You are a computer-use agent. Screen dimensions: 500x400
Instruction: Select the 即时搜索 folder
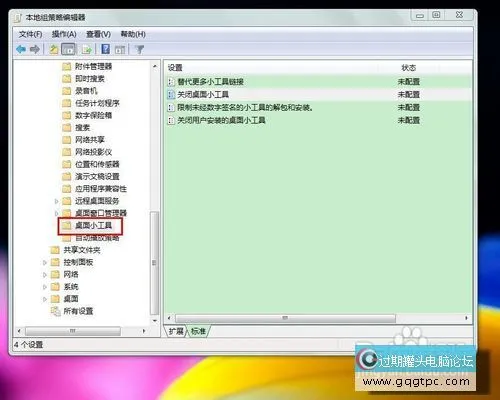coord(84,79)
